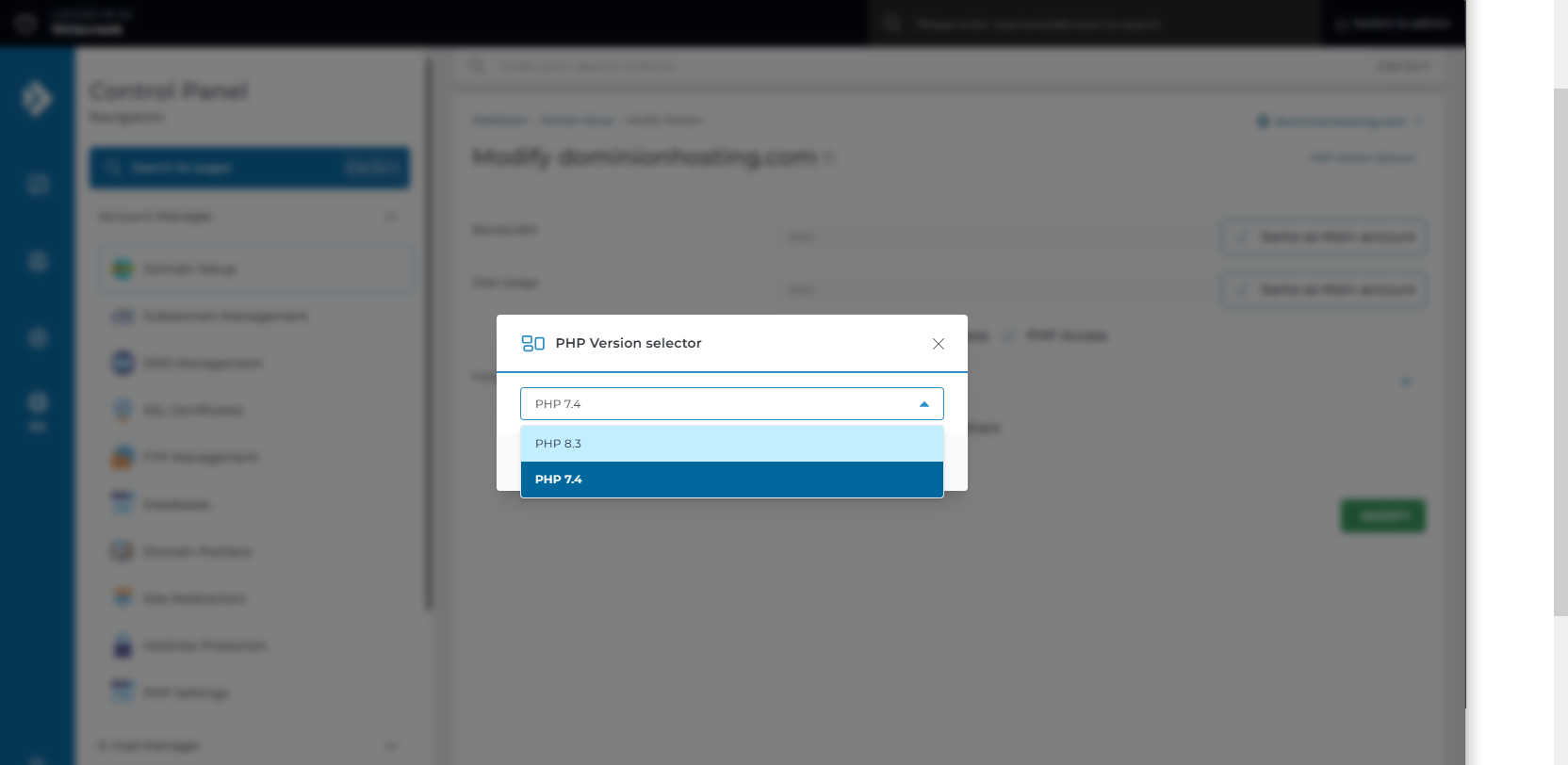Image resolution: width=1568 pixels, height=765 pixels.
Task: Collapse the PHP version dropdown arrow
Action: (x=923, y=404)
